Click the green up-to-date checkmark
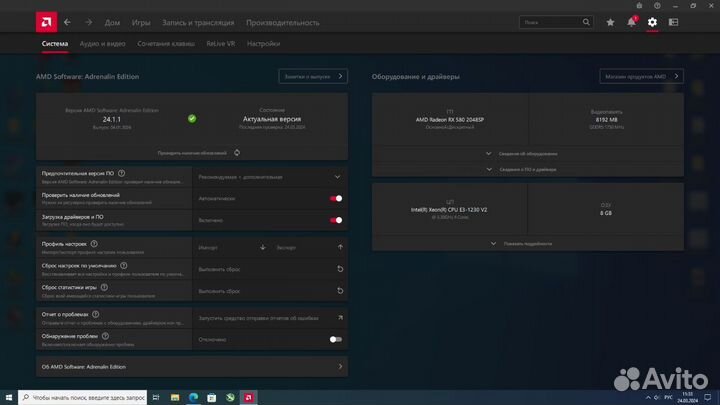 click(192, 118)
